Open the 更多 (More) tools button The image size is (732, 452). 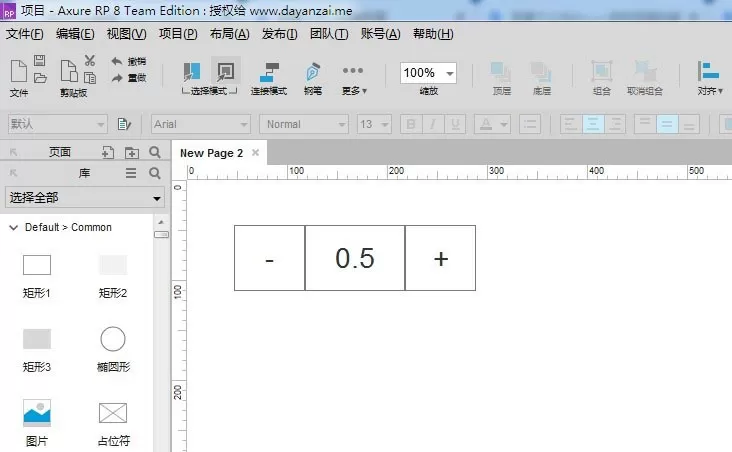pyautogui.click(x=353, y=78)
